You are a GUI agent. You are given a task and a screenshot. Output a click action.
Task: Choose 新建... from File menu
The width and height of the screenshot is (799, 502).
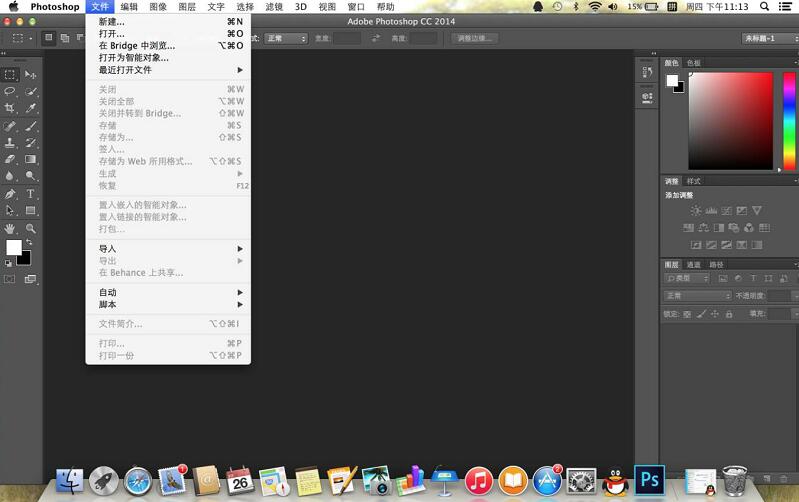[170, 22]
